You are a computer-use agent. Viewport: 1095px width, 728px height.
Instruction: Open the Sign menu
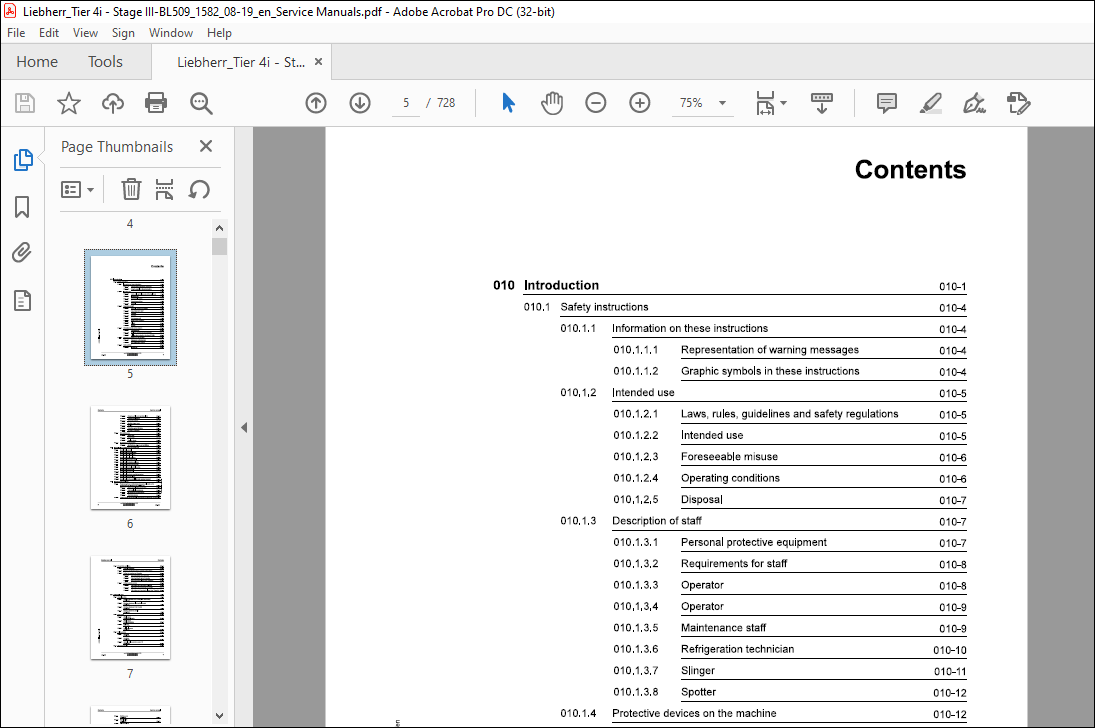[x=123, y=33]
